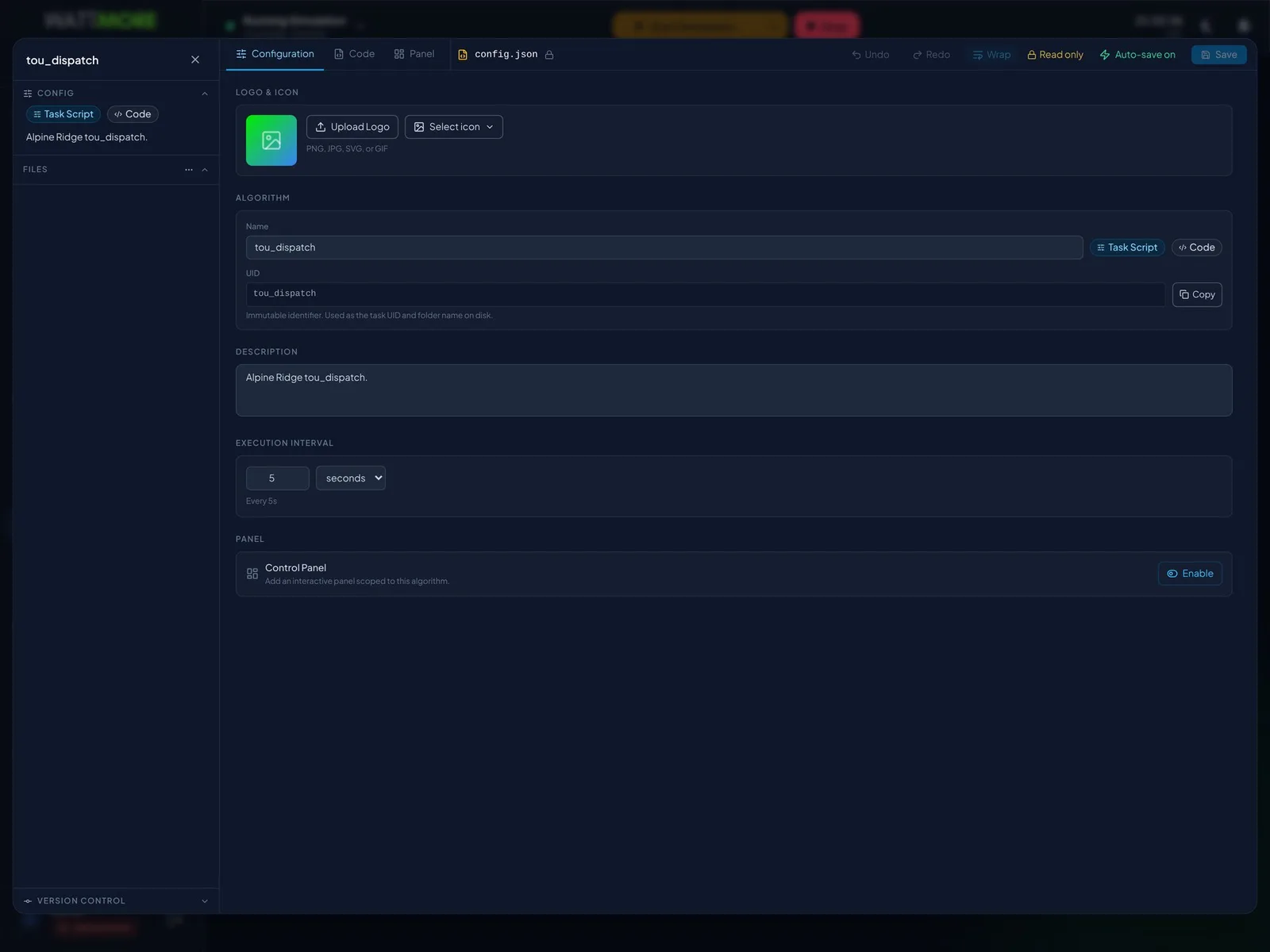Copy the tou_dispatch UID
This screenshot has height=952, width=1270.
tap(1197, 294)
